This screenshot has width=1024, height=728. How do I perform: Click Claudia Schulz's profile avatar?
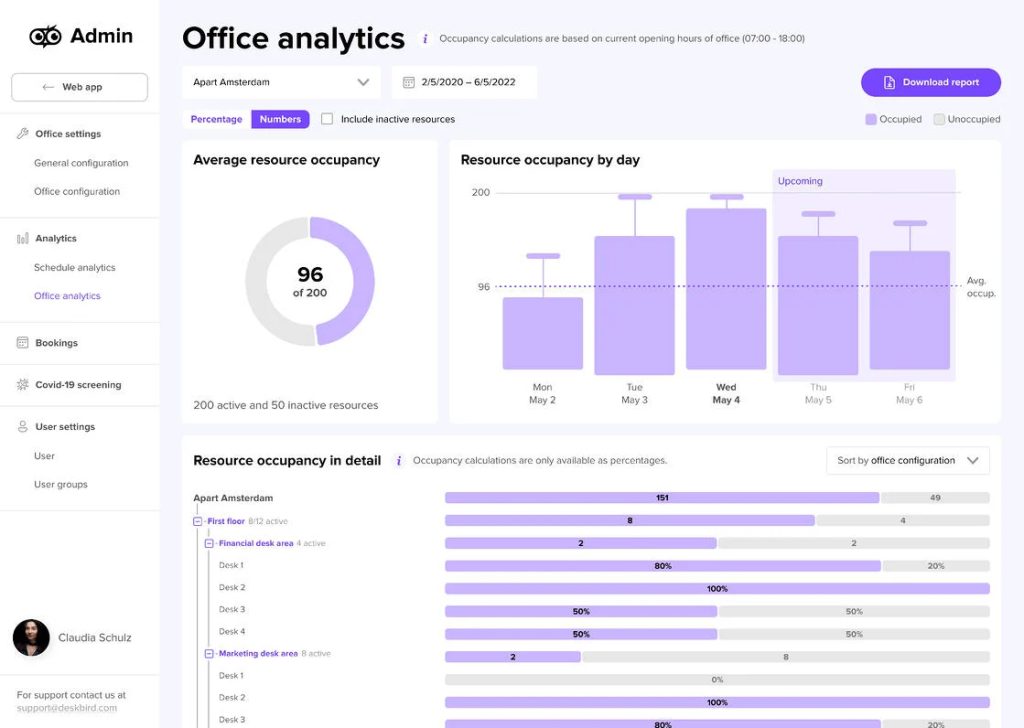tap(31, 637)
